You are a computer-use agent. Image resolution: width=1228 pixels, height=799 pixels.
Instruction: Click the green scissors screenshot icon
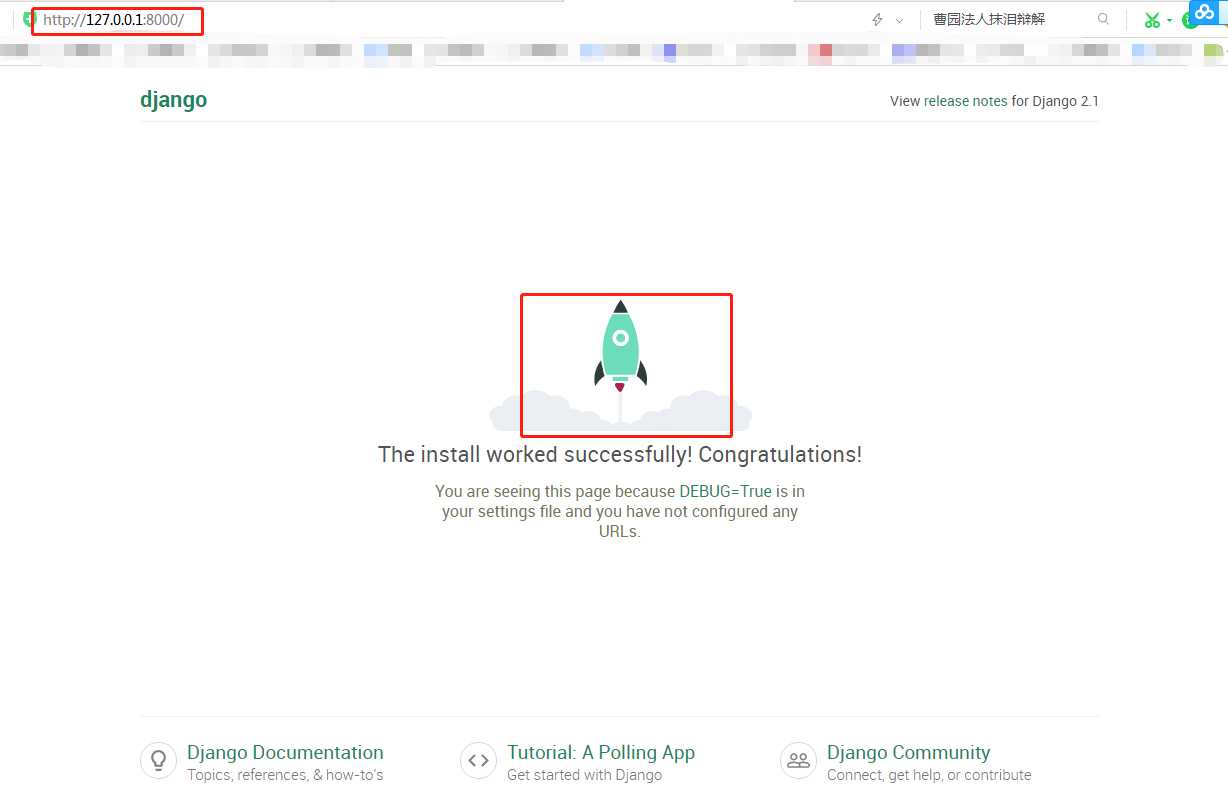tap(1152, 19)
